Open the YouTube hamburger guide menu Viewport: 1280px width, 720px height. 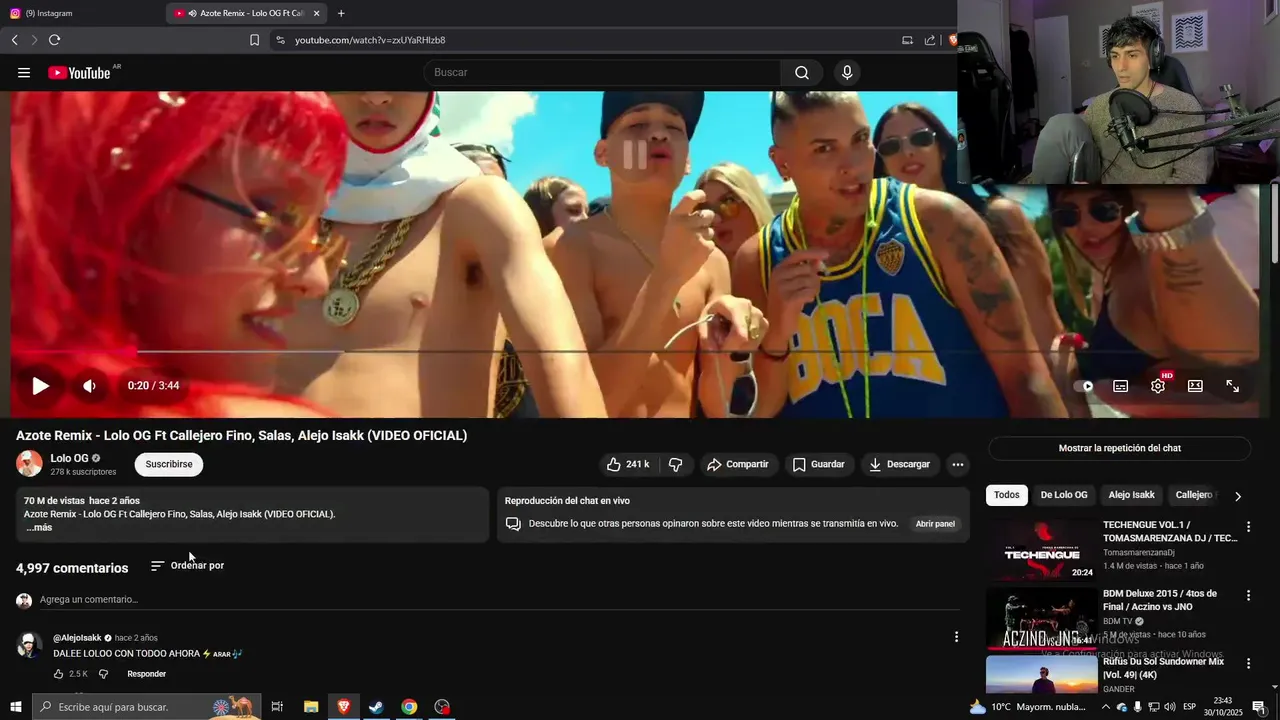coord(24,72)
